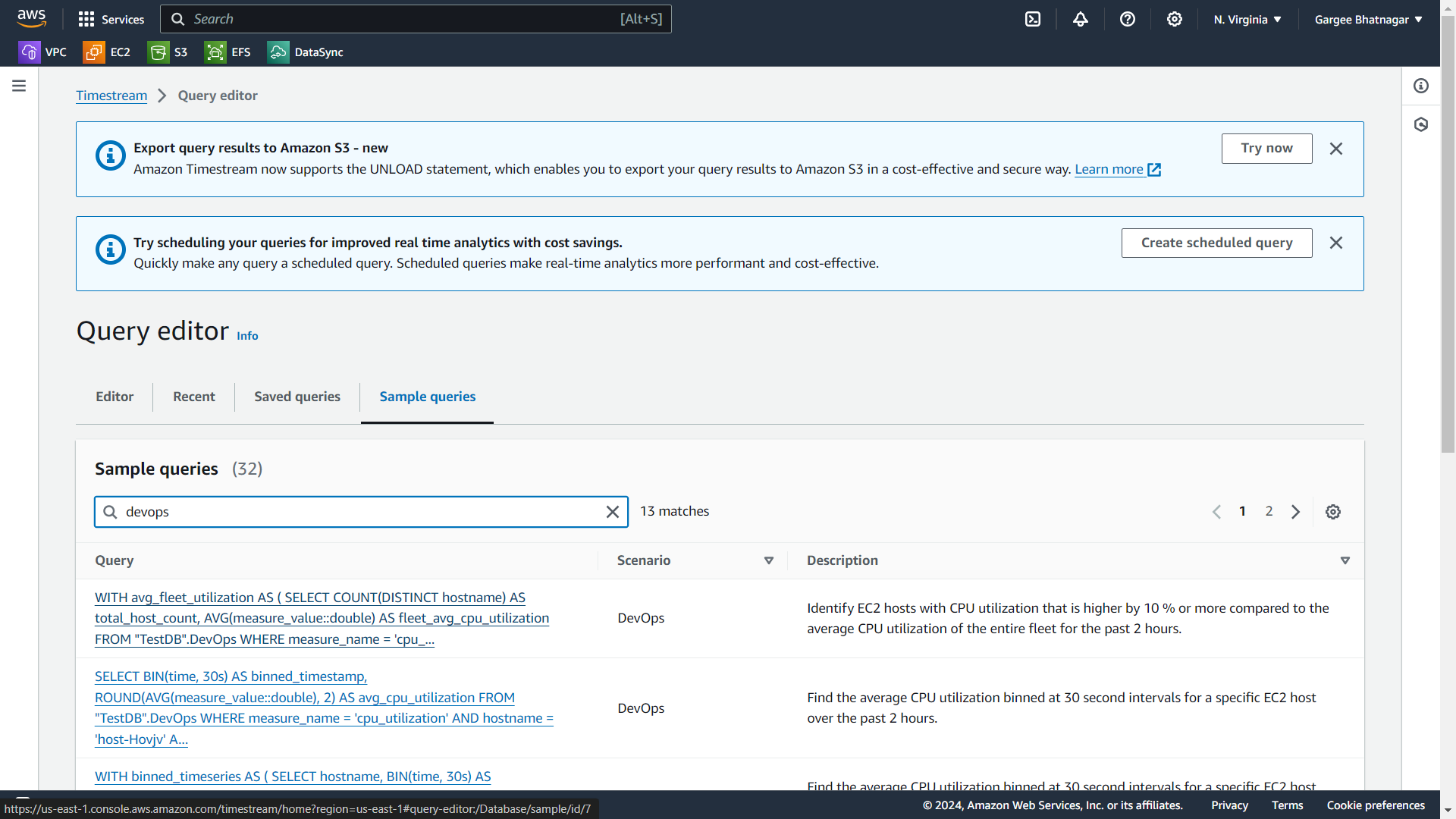Switch to the Saved queries tab
1456x819 pixels.
pos(297,397)
